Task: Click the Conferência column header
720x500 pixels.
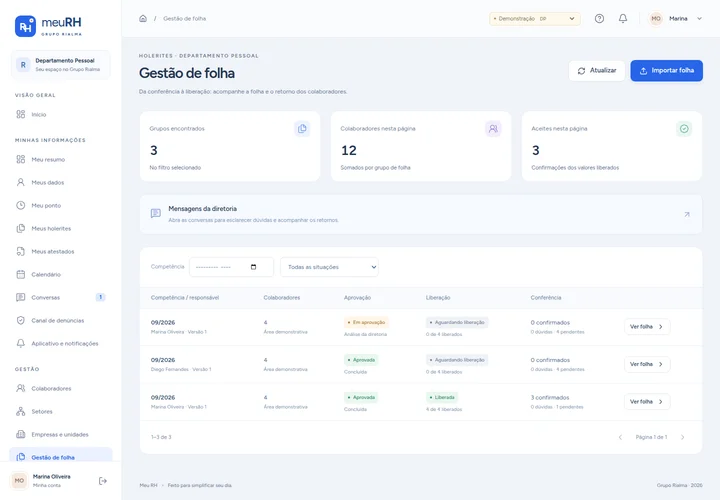Action: coord(546,298)
